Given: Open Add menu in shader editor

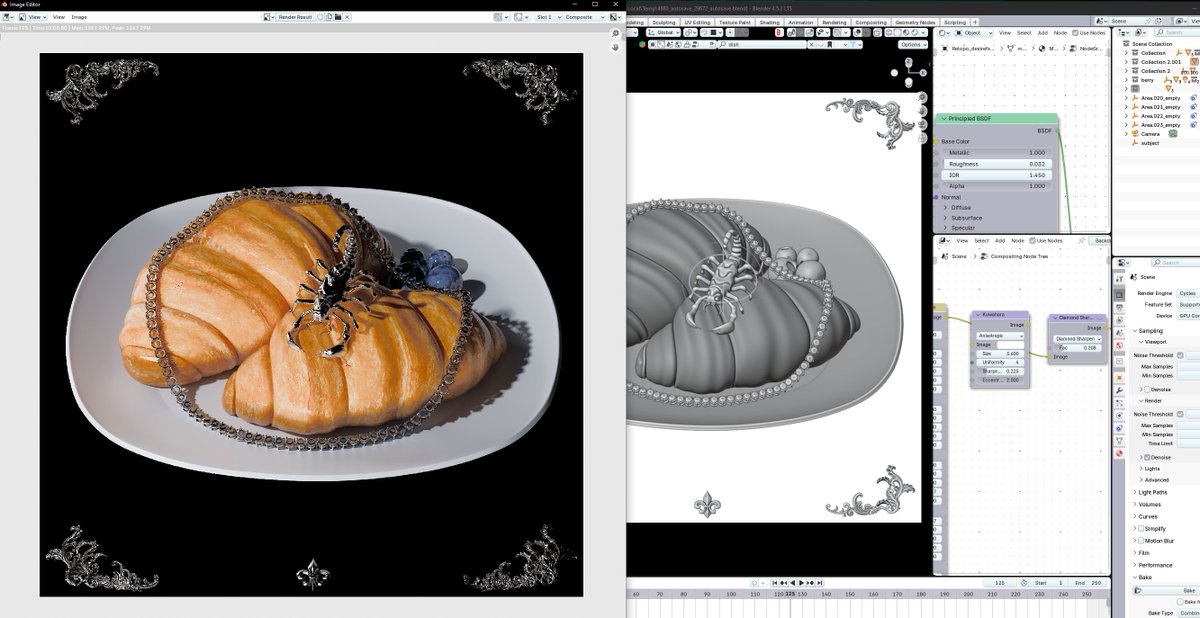Looking at the screenshot, I should 1043,33.
